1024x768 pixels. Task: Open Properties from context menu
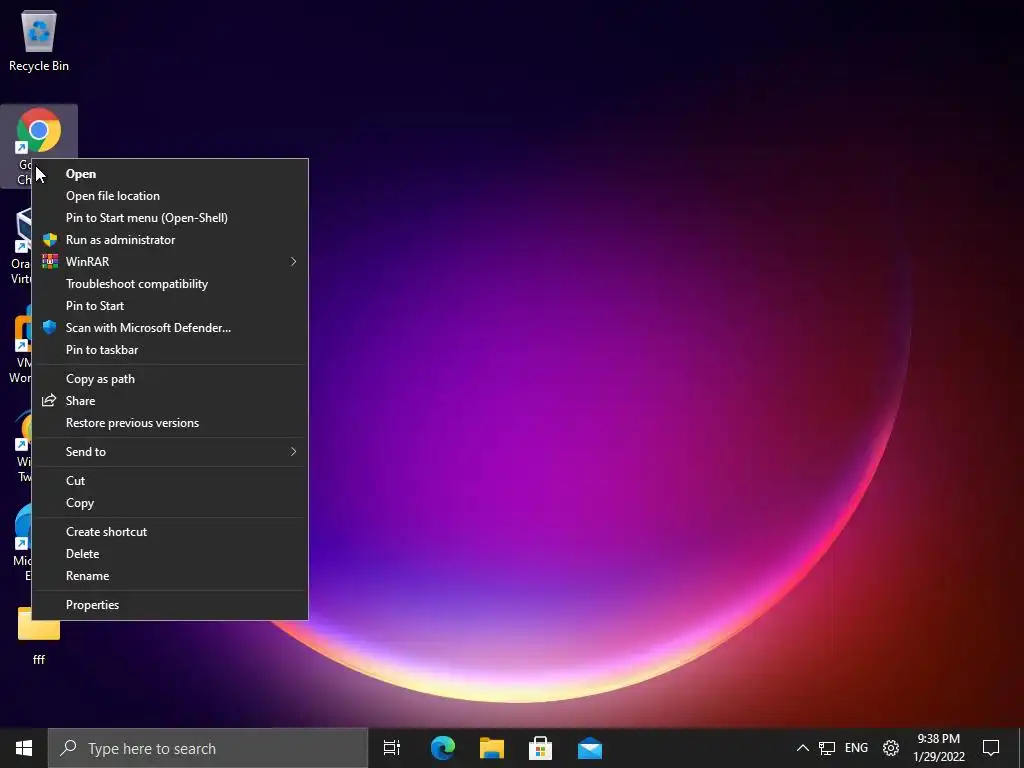(x=170, y=605)
